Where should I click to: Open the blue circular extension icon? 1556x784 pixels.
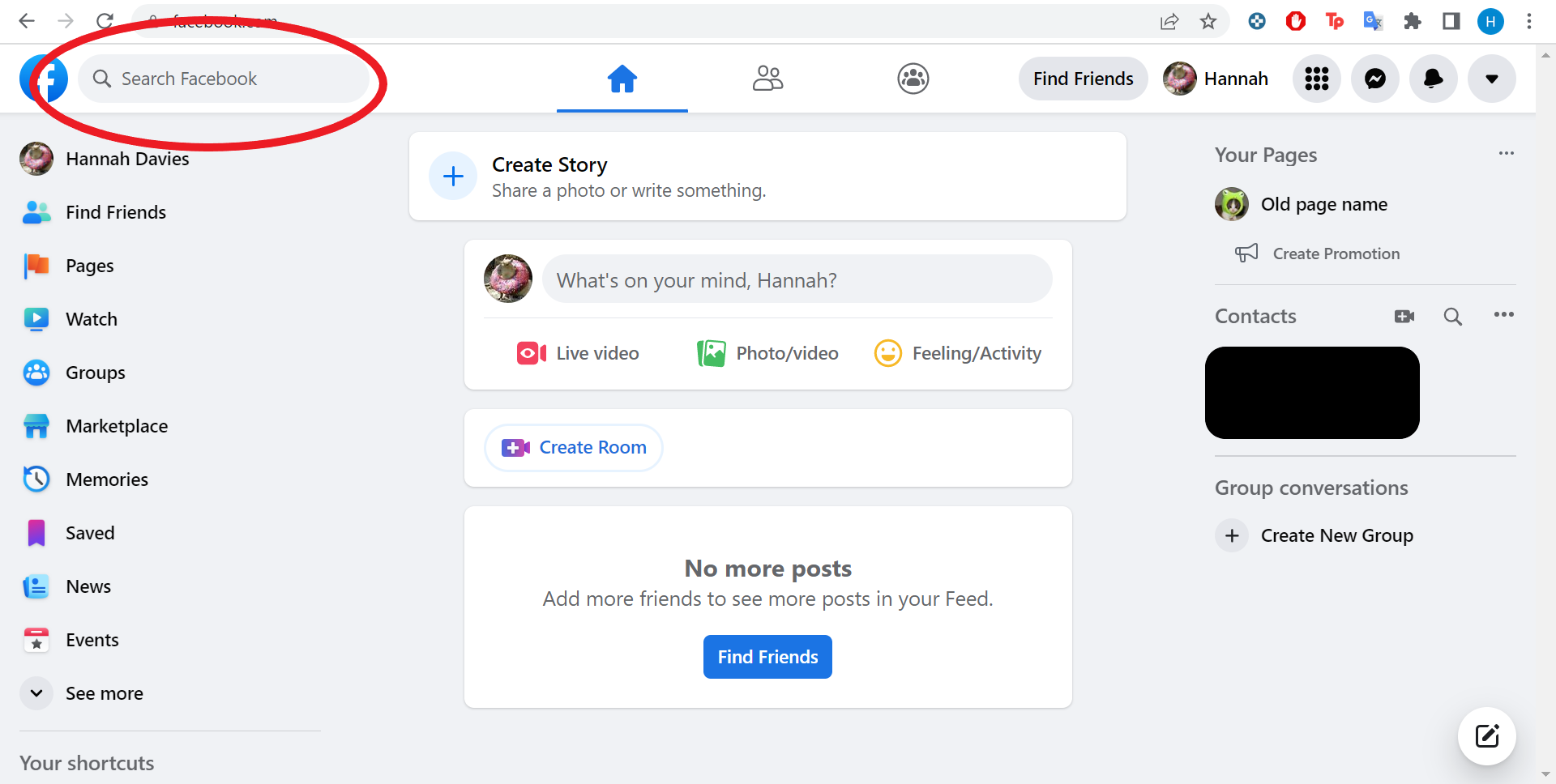[1257, 21]
